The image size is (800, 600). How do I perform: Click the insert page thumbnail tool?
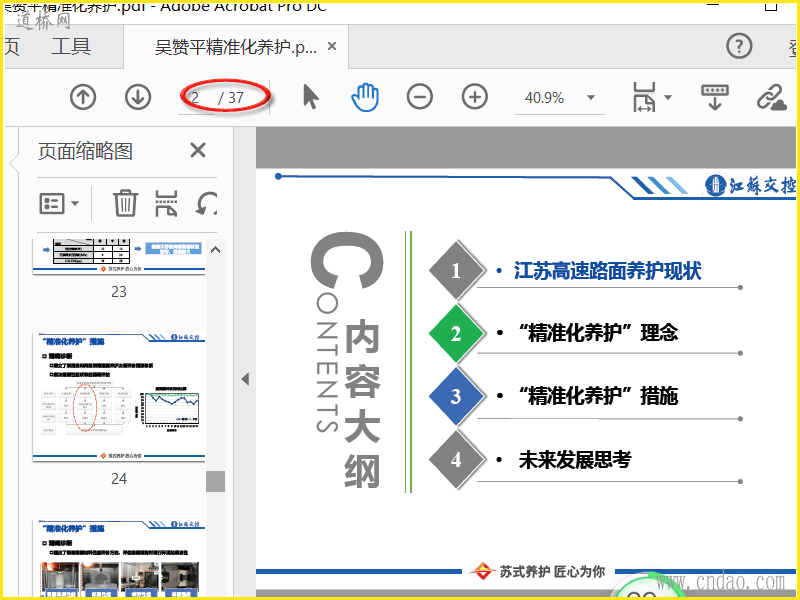pos(166,203)
